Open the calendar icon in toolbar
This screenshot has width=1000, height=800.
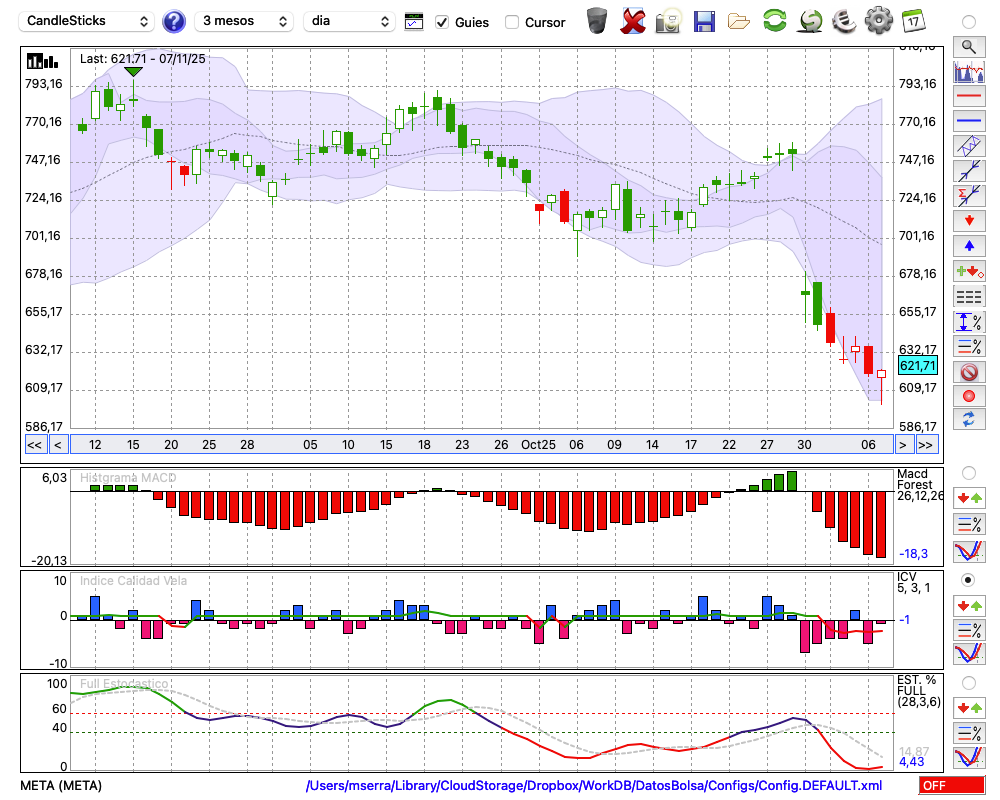click(x=912, y=21)
